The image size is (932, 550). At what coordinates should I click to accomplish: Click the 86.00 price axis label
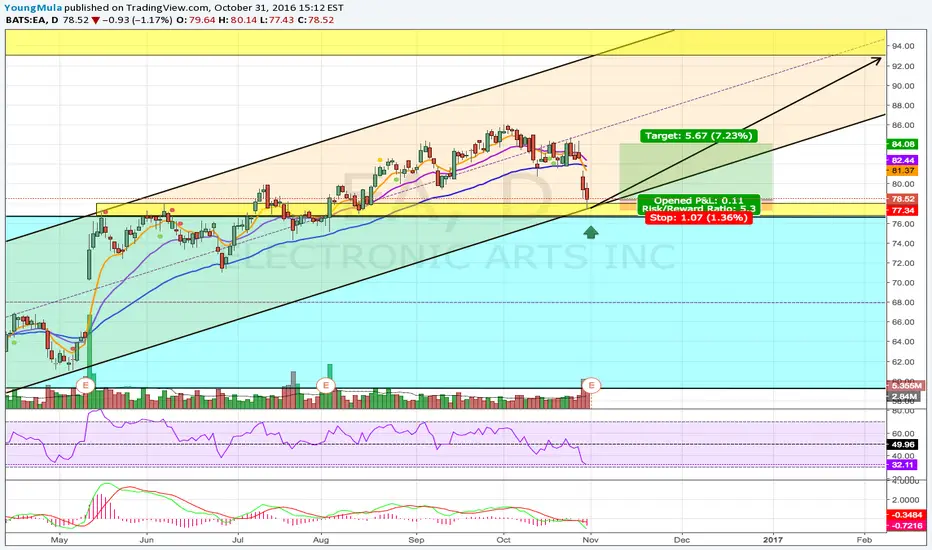(x=902, y=125)
